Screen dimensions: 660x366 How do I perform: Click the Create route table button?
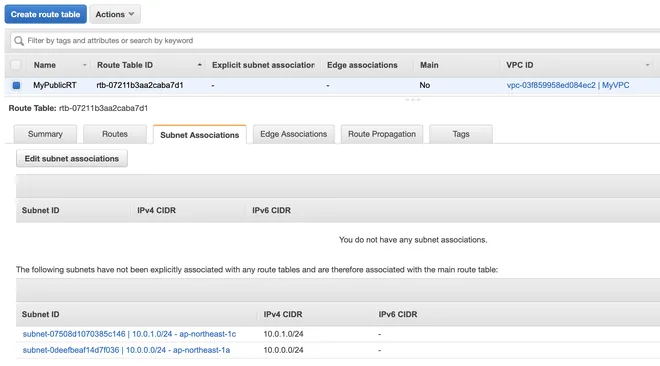coord(45,14)
